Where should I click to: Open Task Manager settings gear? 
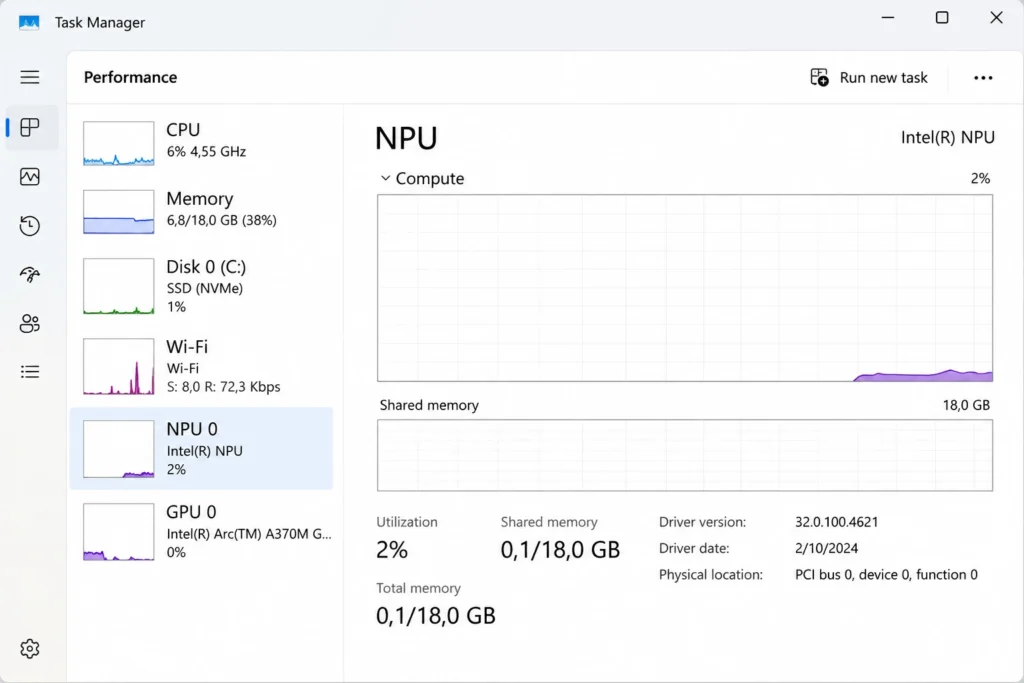(x=29, y=648)
